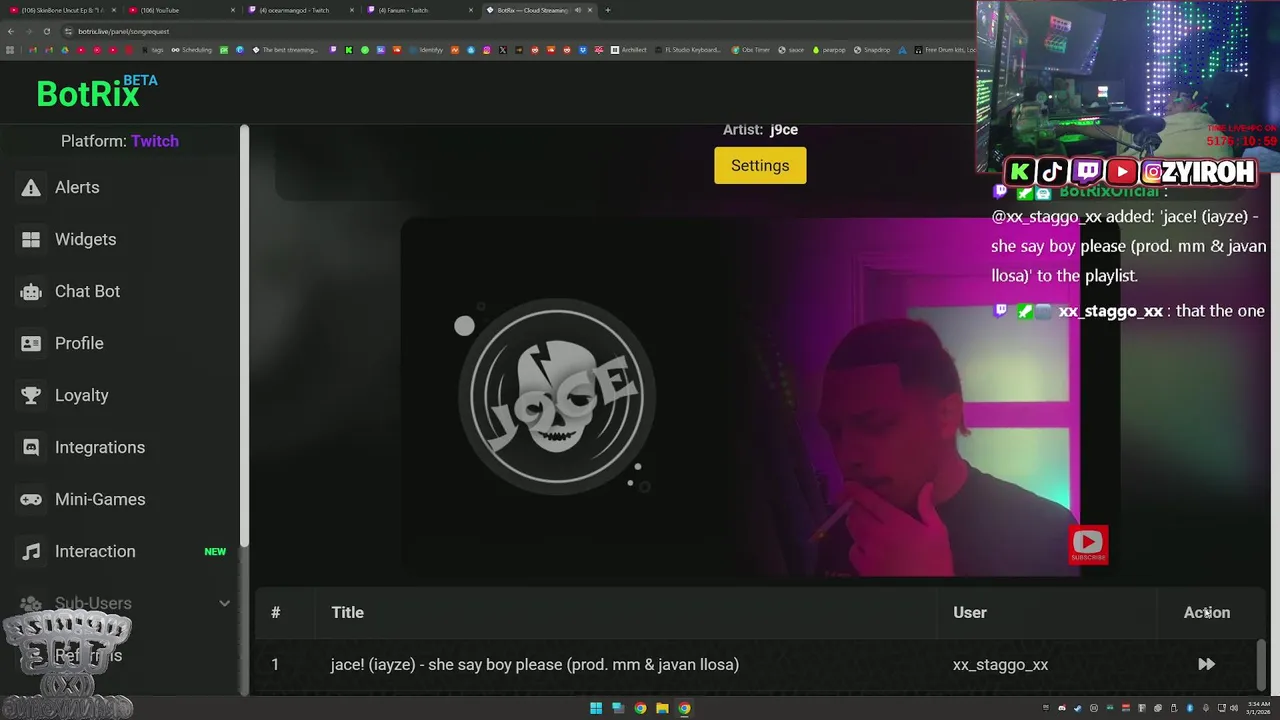Mute the BotRix tab via speaker icon
This screenshot has height=720, width=1280.
point(578,10)
